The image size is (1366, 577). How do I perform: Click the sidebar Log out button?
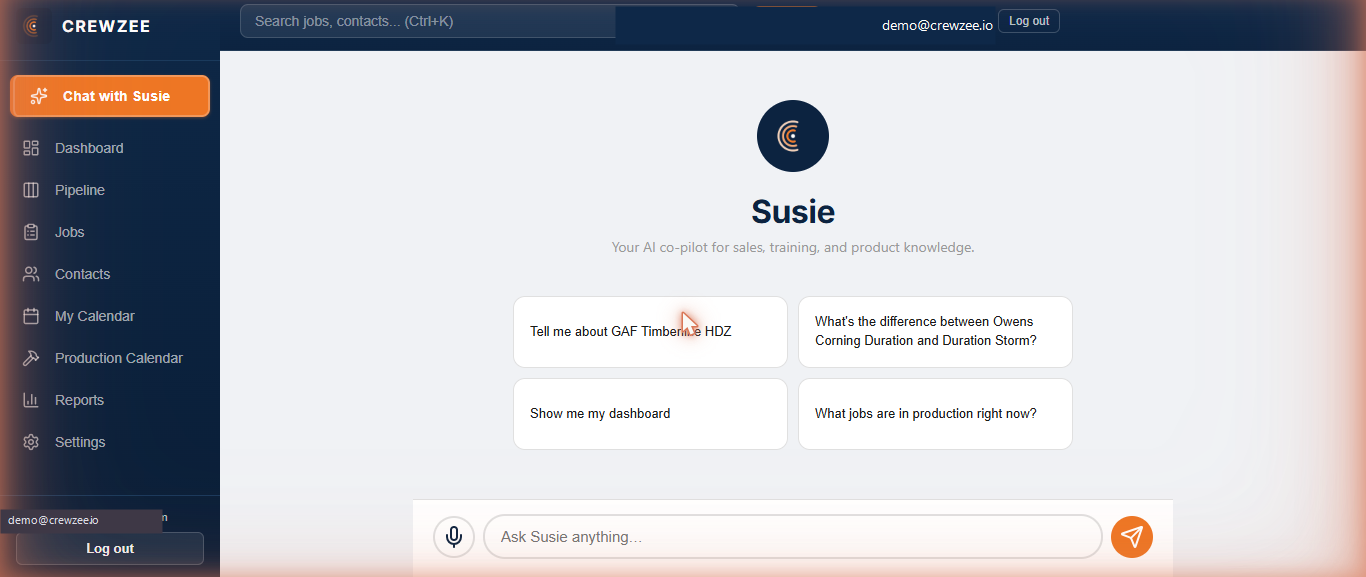110,549
